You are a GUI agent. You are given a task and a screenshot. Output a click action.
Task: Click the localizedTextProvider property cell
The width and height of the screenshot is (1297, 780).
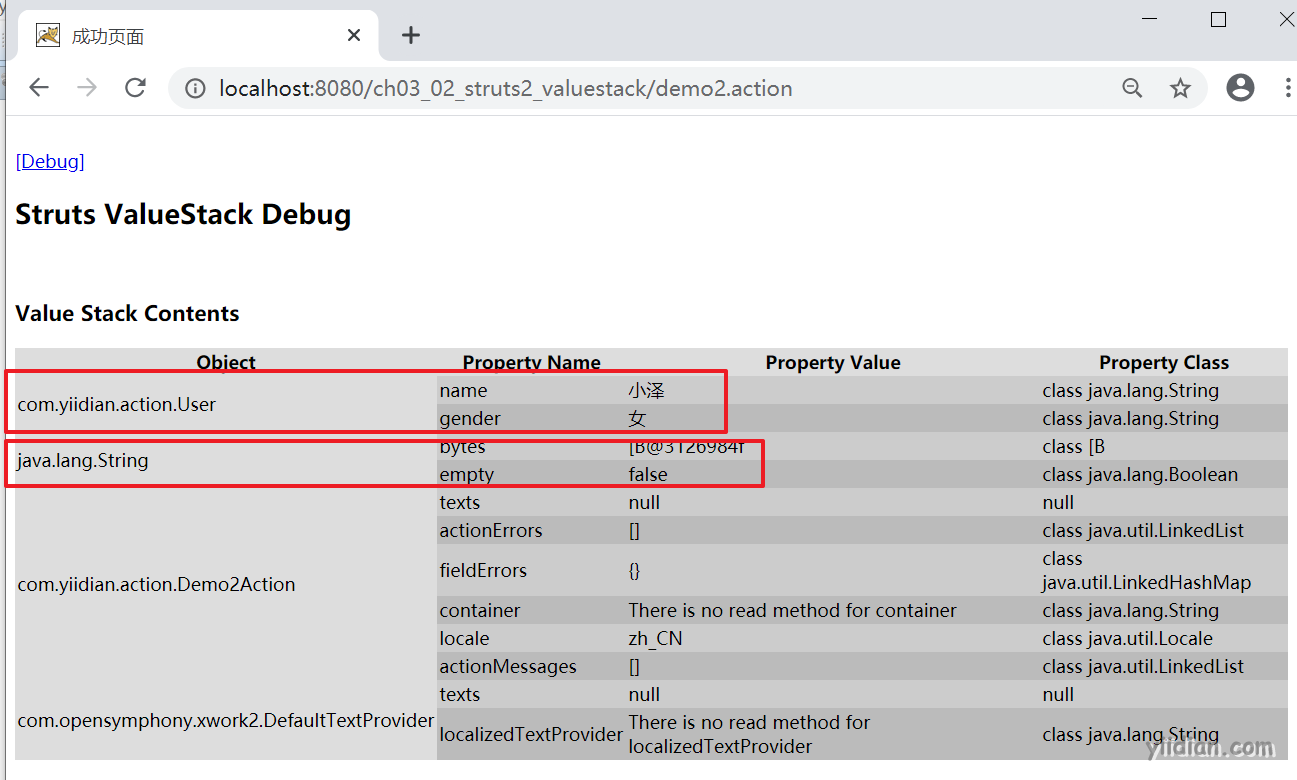point(531,734)
